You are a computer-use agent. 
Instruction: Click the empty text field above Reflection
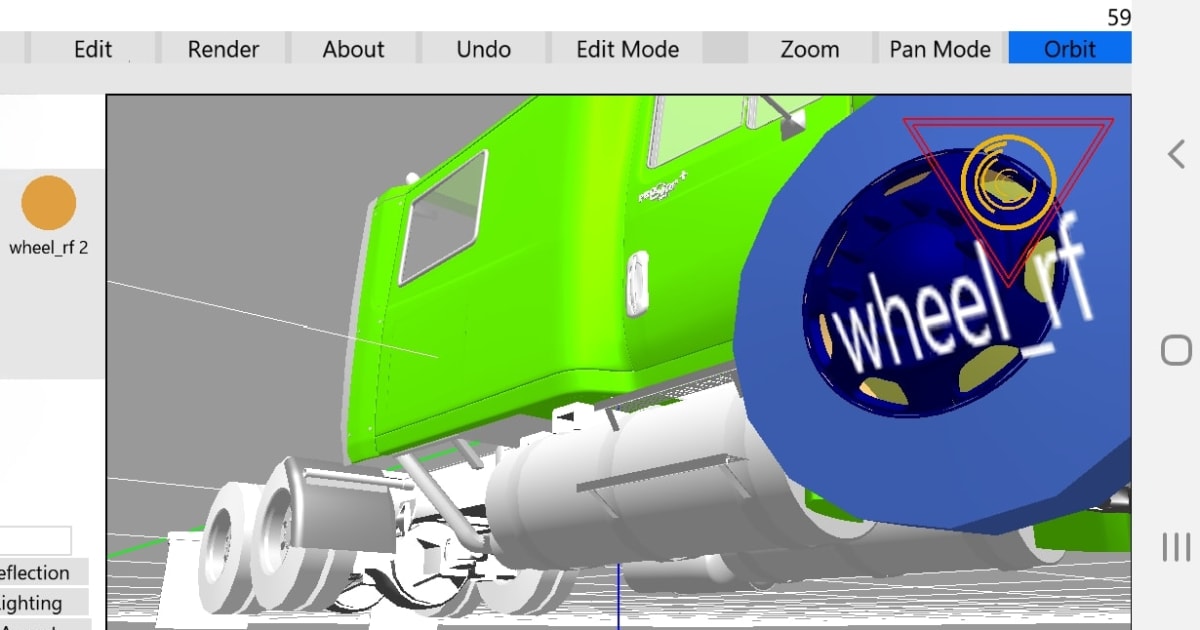pyautogui.click(x=35, y=541)
